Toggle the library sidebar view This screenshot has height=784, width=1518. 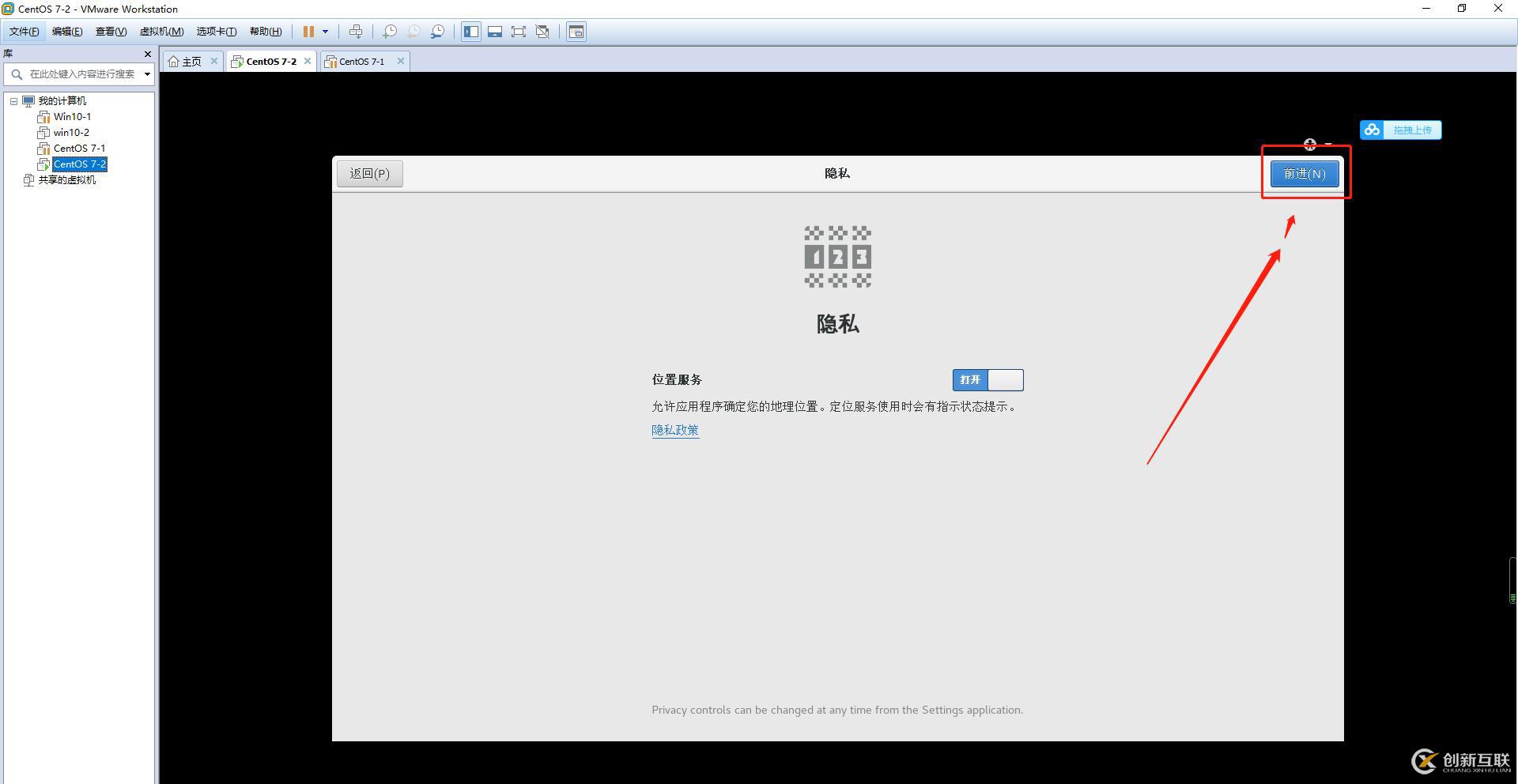pyautogui.click(x=471, y=32)
